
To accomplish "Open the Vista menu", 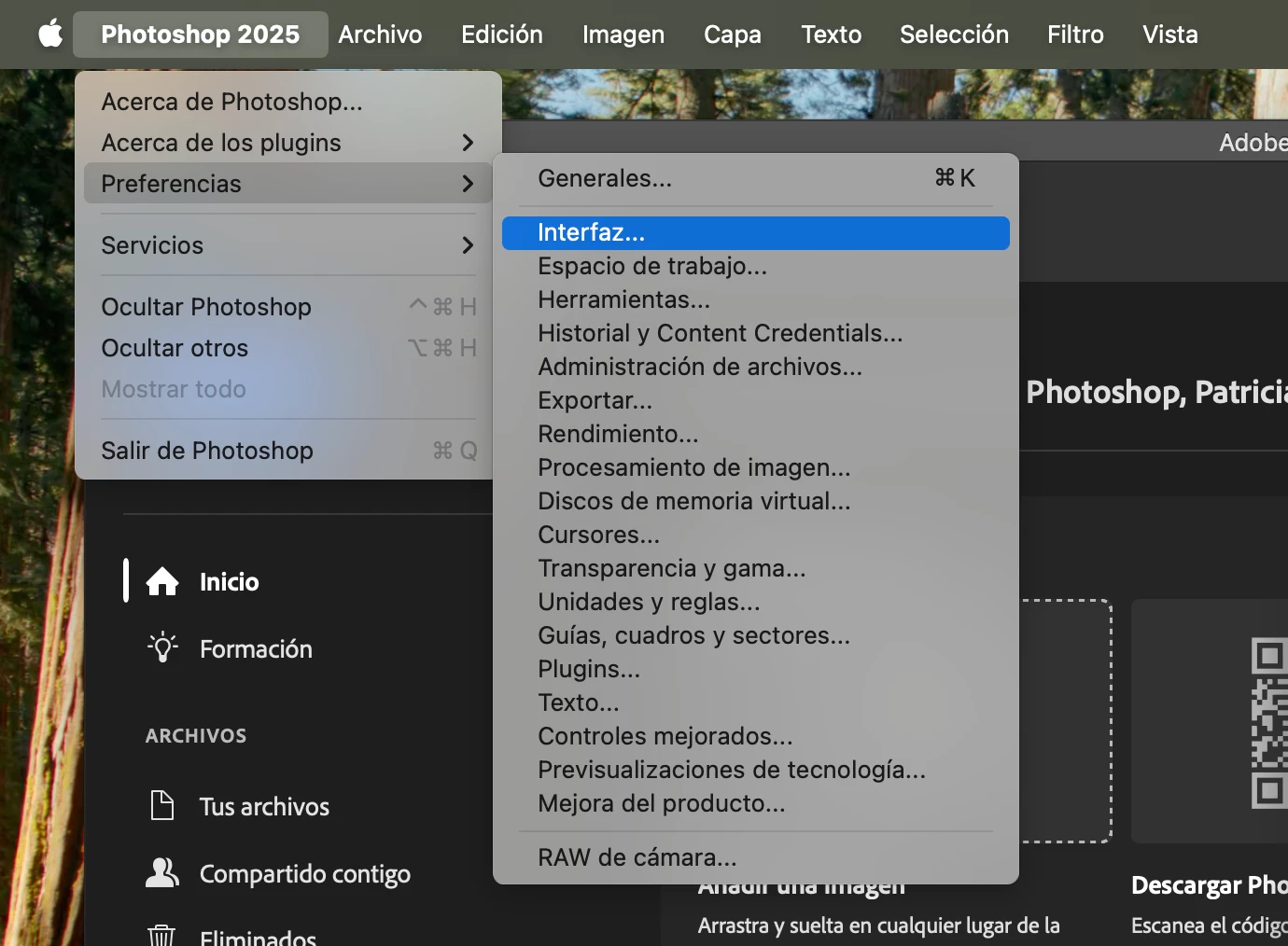I will [x=1170, y=35].
